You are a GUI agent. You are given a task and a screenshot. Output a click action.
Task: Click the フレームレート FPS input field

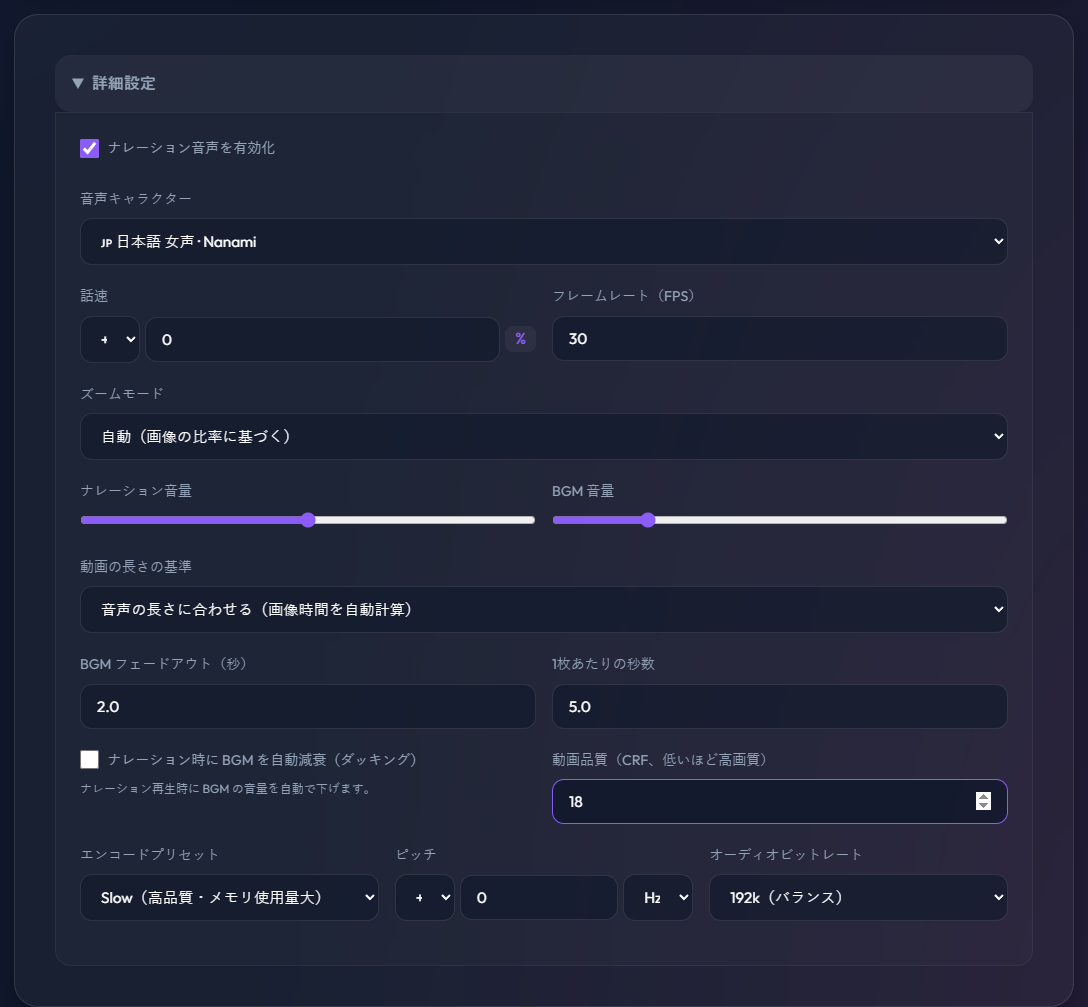779,339
